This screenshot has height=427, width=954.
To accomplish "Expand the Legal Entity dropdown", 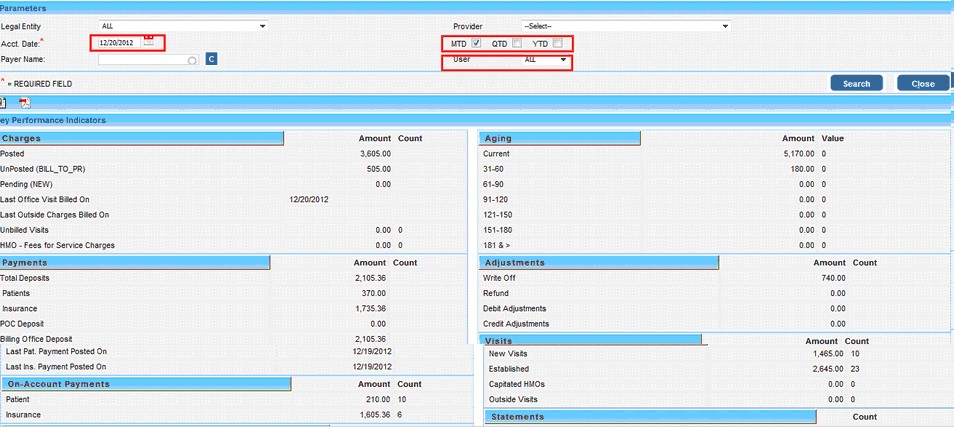I will 263,25.
